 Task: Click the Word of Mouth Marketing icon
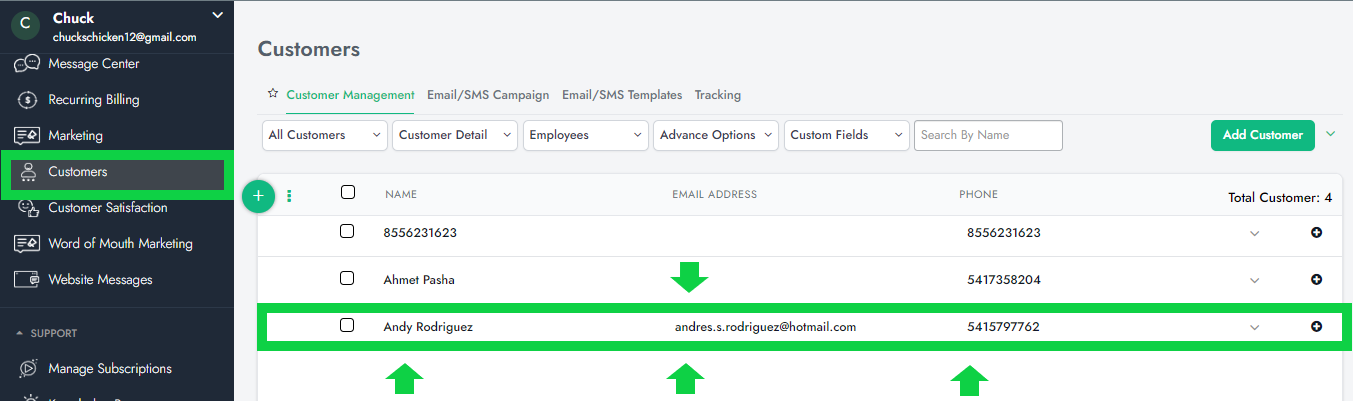coord(27,244)
